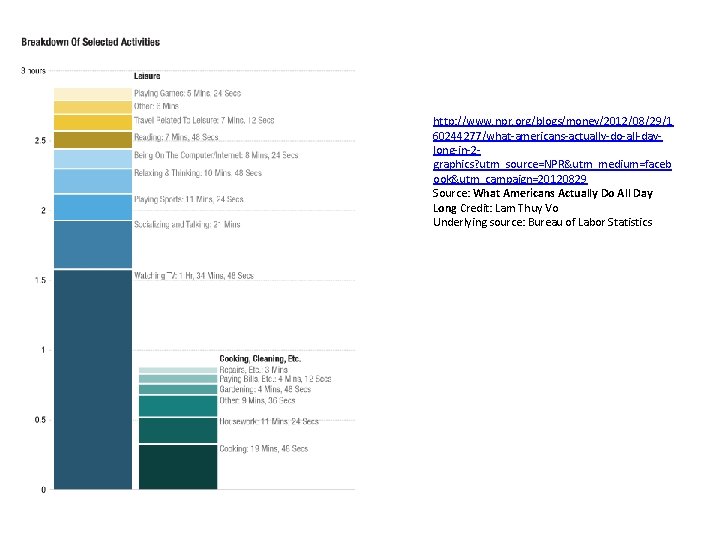Viewport: 720px width, 540px height.
Task: Click label 'Housework: 11 Mins, 24 Secs'
Action: coord(269,421)
